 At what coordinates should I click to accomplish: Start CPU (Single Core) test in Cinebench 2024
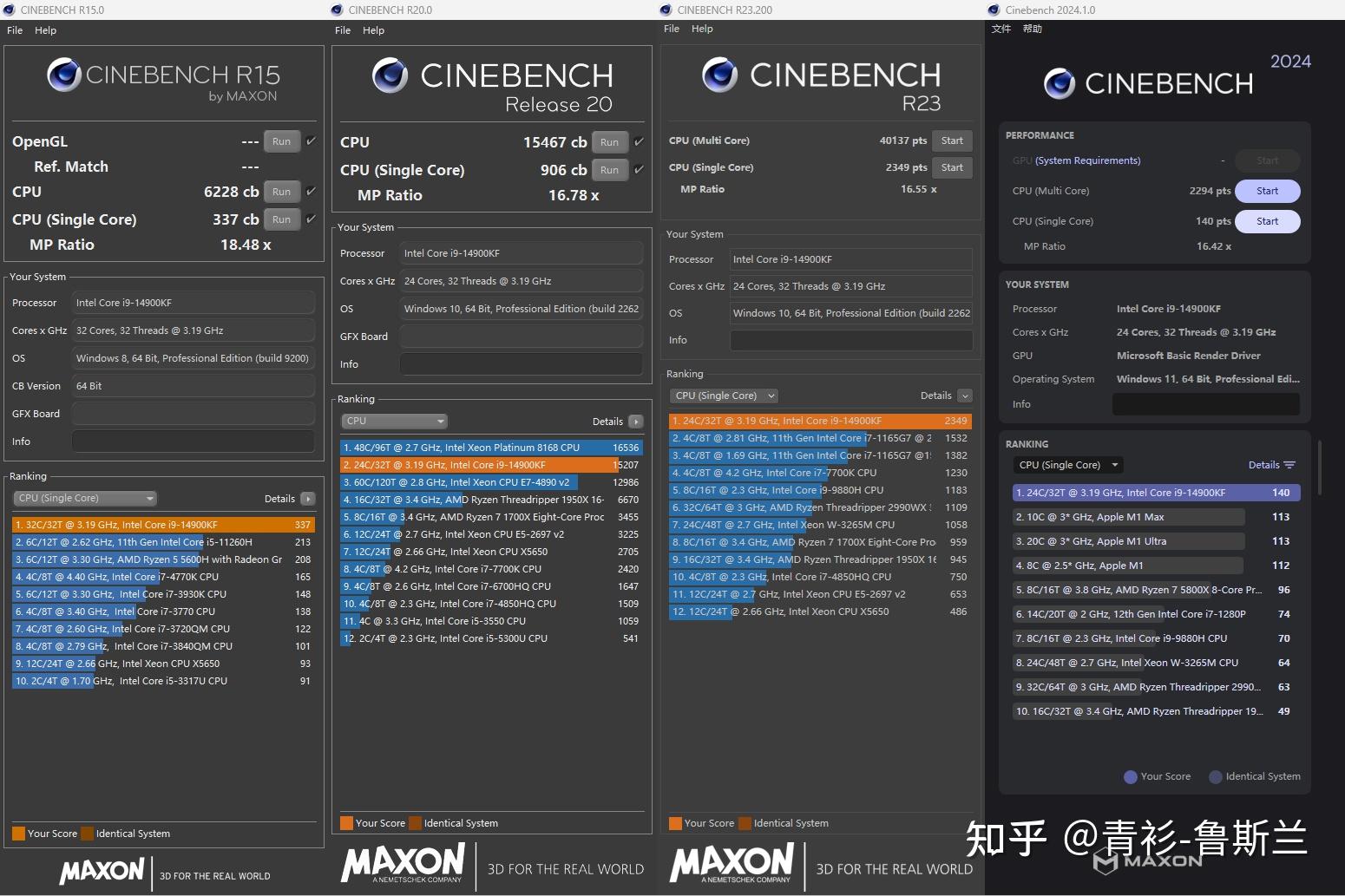pyautogui.click(x=1267, y=221)
